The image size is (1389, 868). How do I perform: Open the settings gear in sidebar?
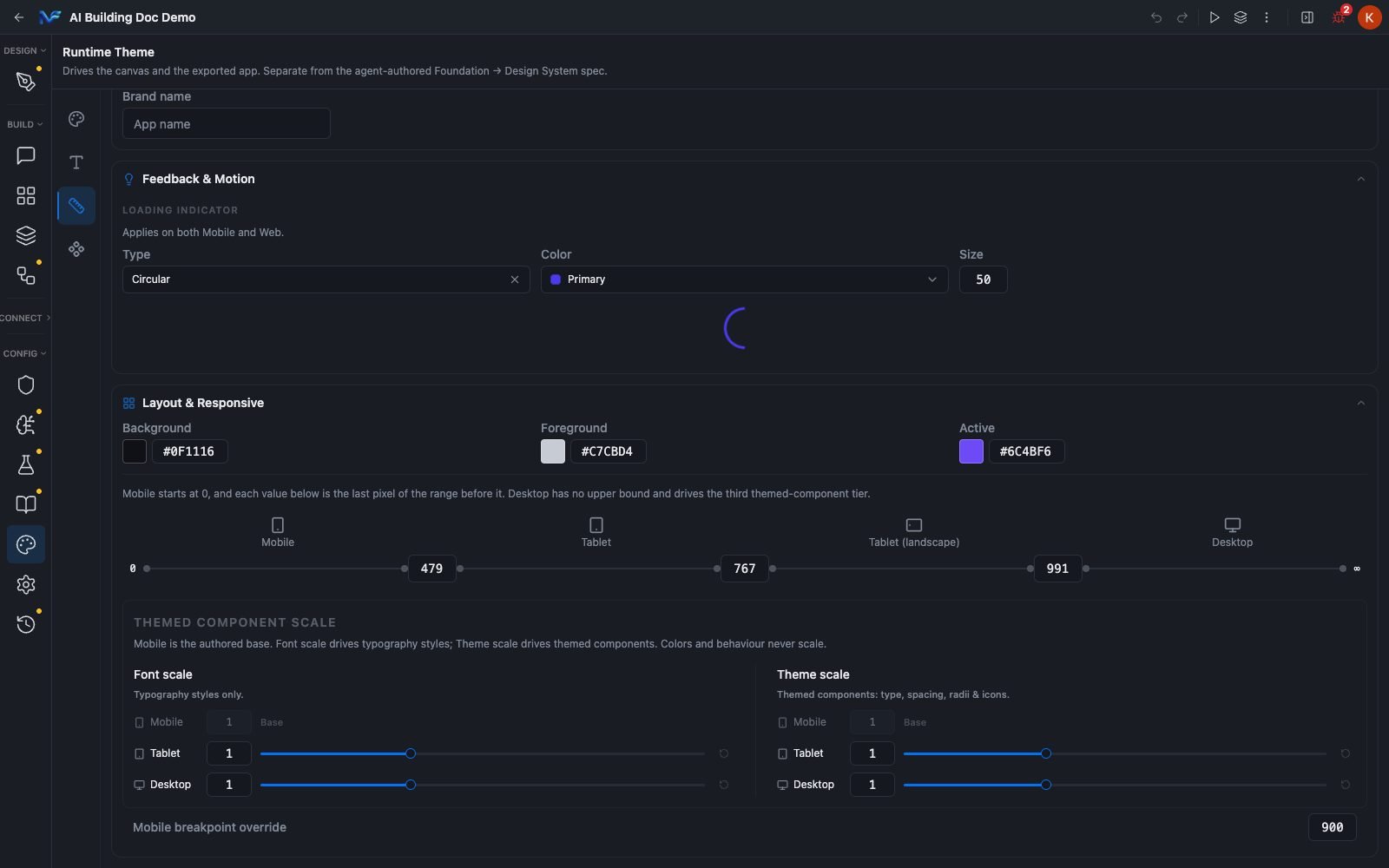[x=26, y=584]
